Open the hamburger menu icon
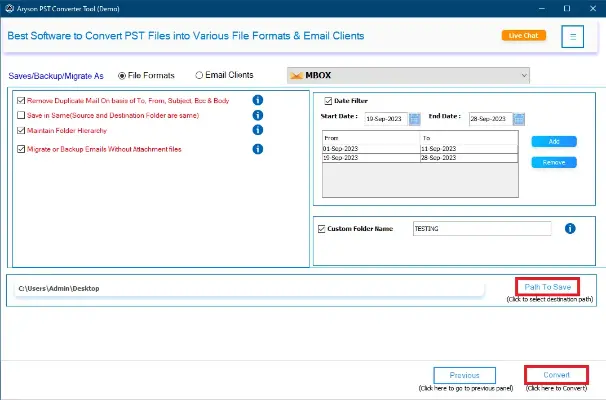This screenshot has height=400, width=606. (x=572, y=37)
